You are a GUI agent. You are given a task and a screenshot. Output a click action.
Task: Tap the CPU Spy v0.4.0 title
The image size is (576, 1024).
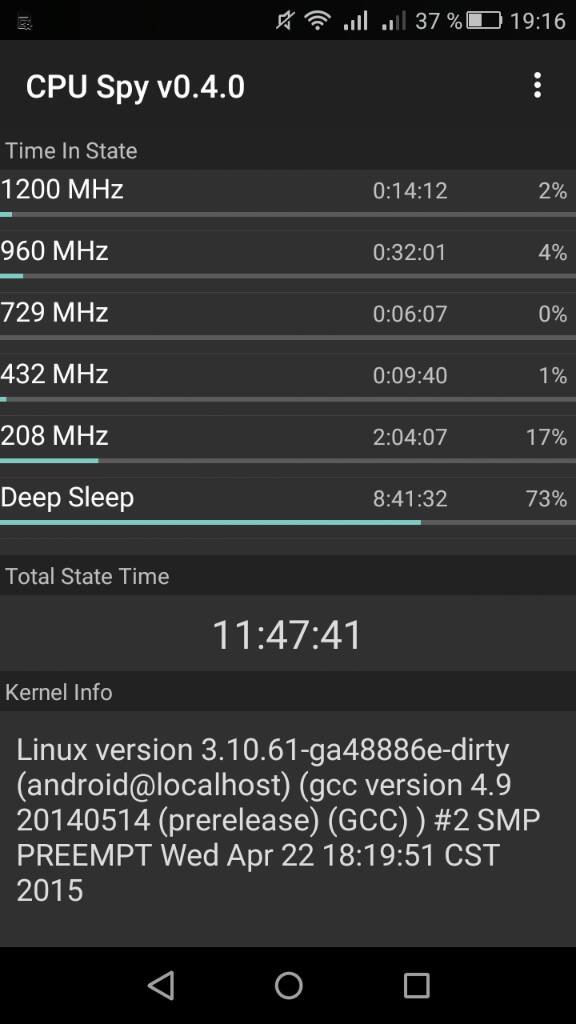[x=135, y=87]
